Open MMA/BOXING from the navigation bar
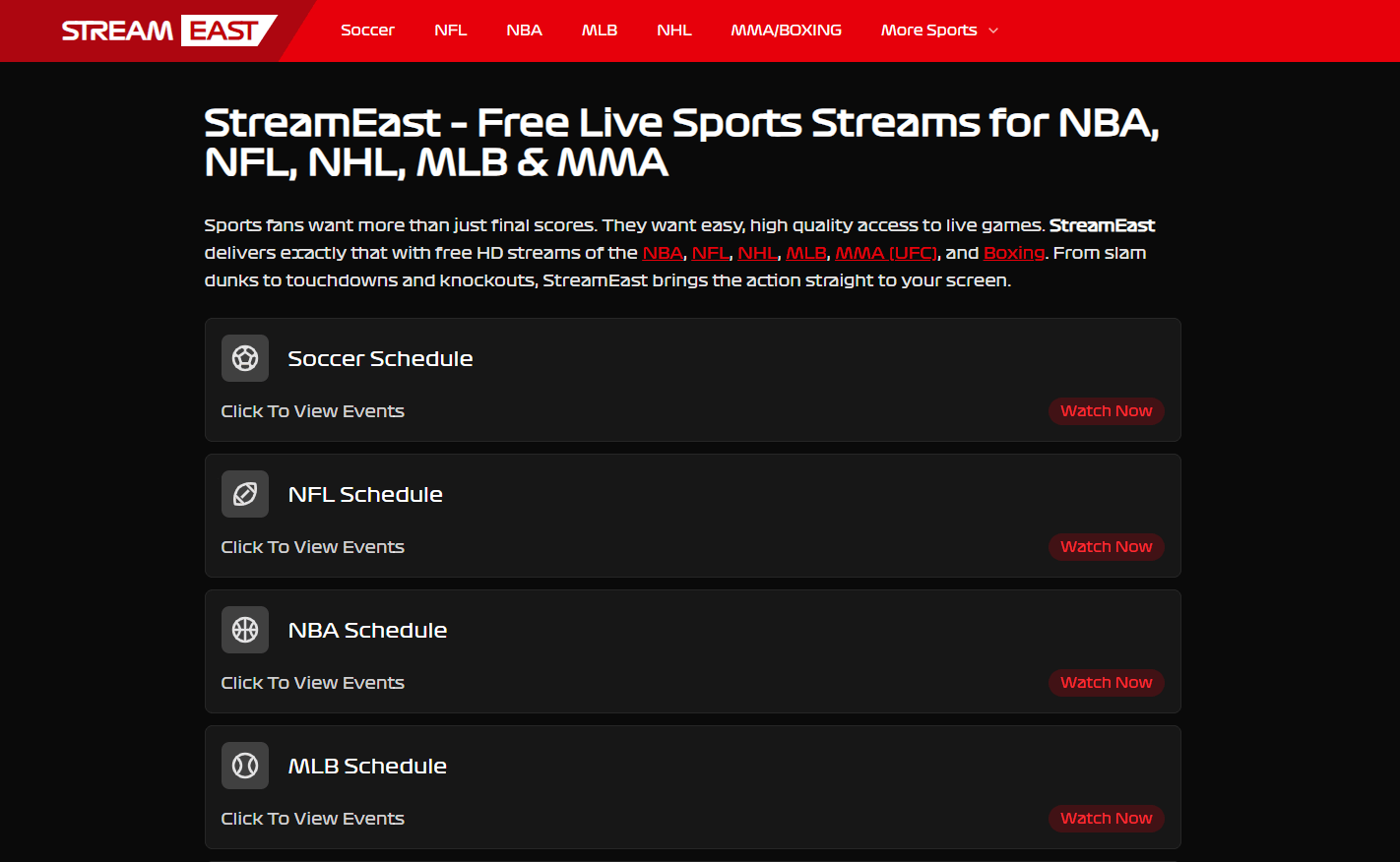Screen dimensions: 1400x862 point(786,31)
